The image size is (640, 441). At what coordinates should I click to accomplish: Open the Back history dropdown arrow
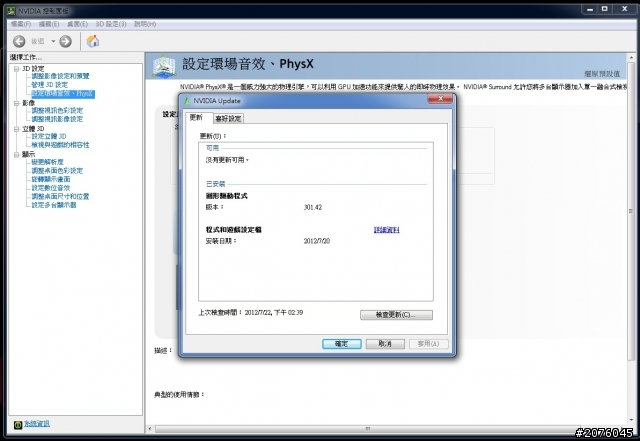click(x=53, y=41)
